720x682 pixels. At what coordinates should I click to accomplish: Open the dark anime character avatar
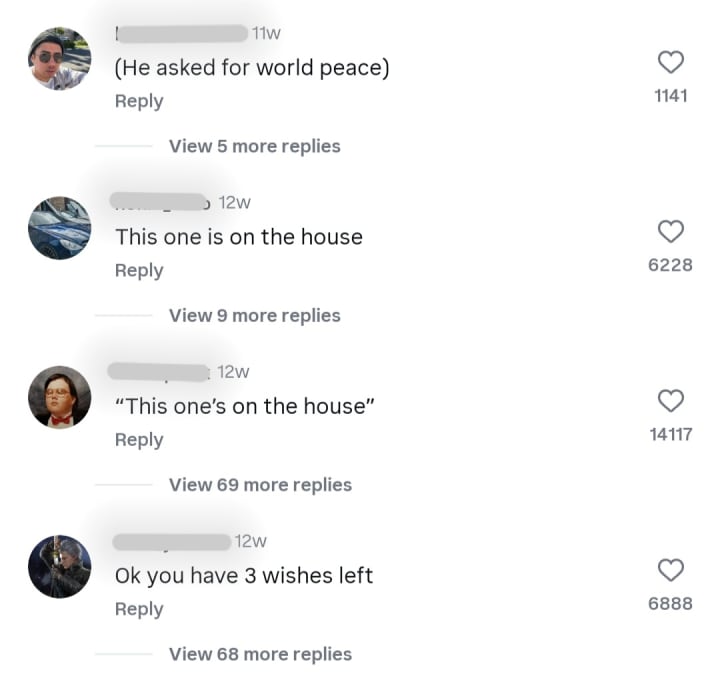60,567
